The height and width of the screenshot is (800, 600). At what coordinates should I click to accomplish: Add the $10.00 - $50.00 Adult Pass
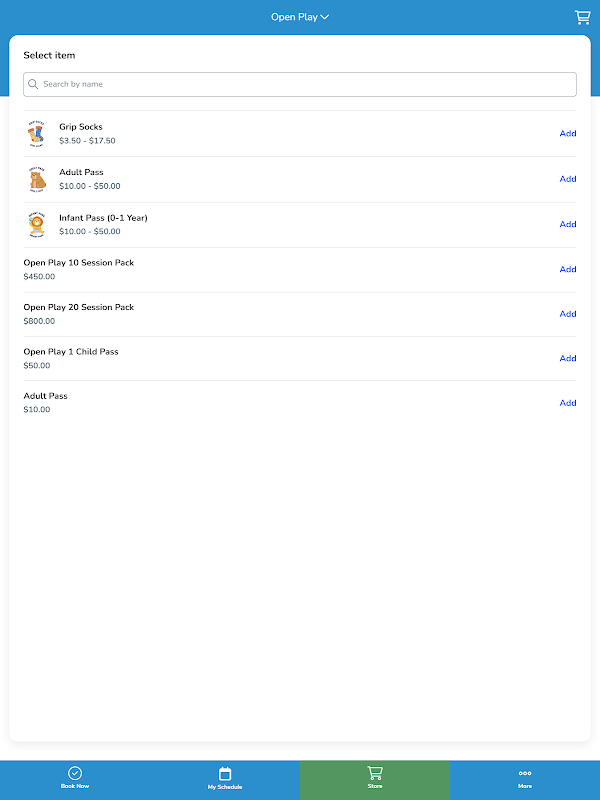[x=568, y=179]
